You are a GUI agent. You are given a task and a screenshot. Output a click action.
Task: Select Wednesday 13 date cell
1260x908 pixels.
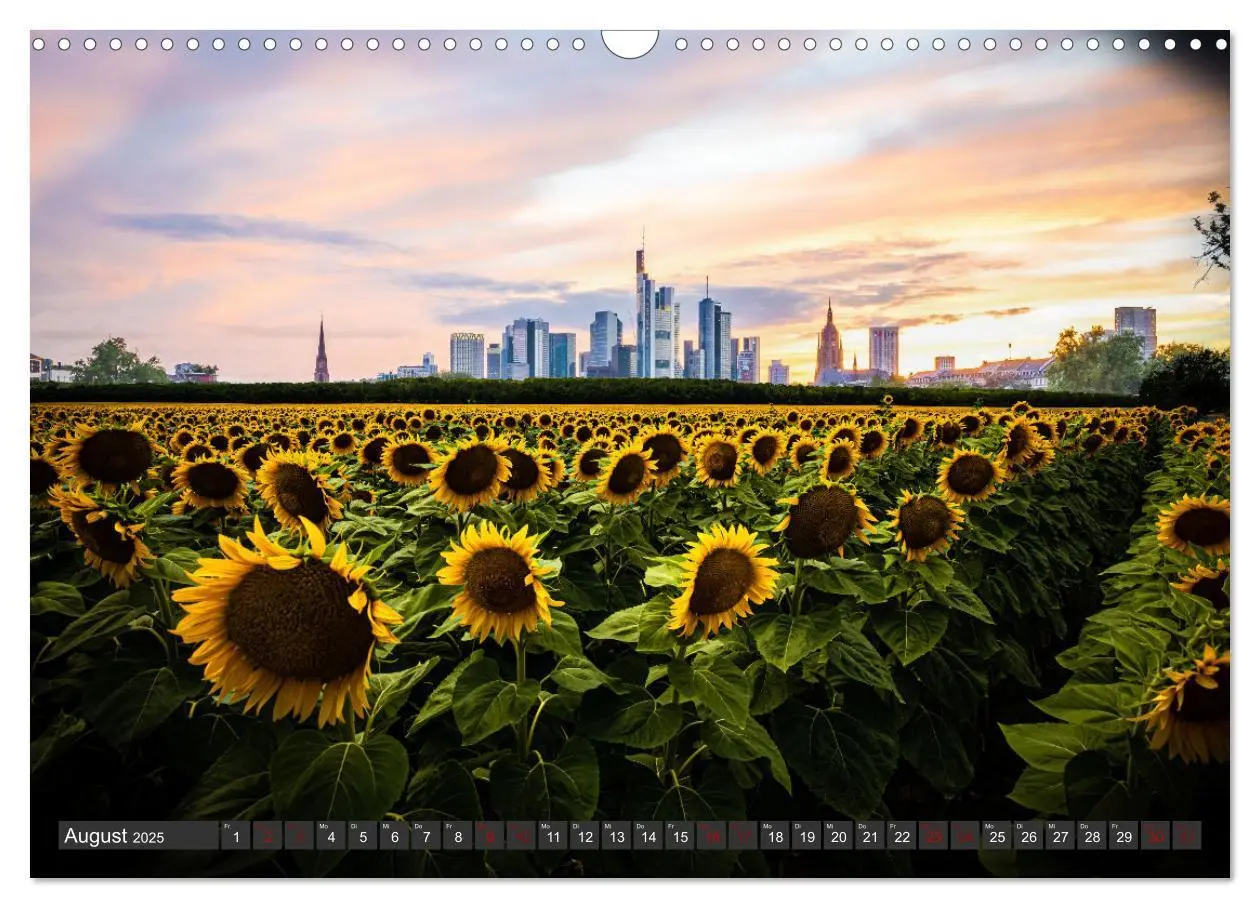[616, 836]
